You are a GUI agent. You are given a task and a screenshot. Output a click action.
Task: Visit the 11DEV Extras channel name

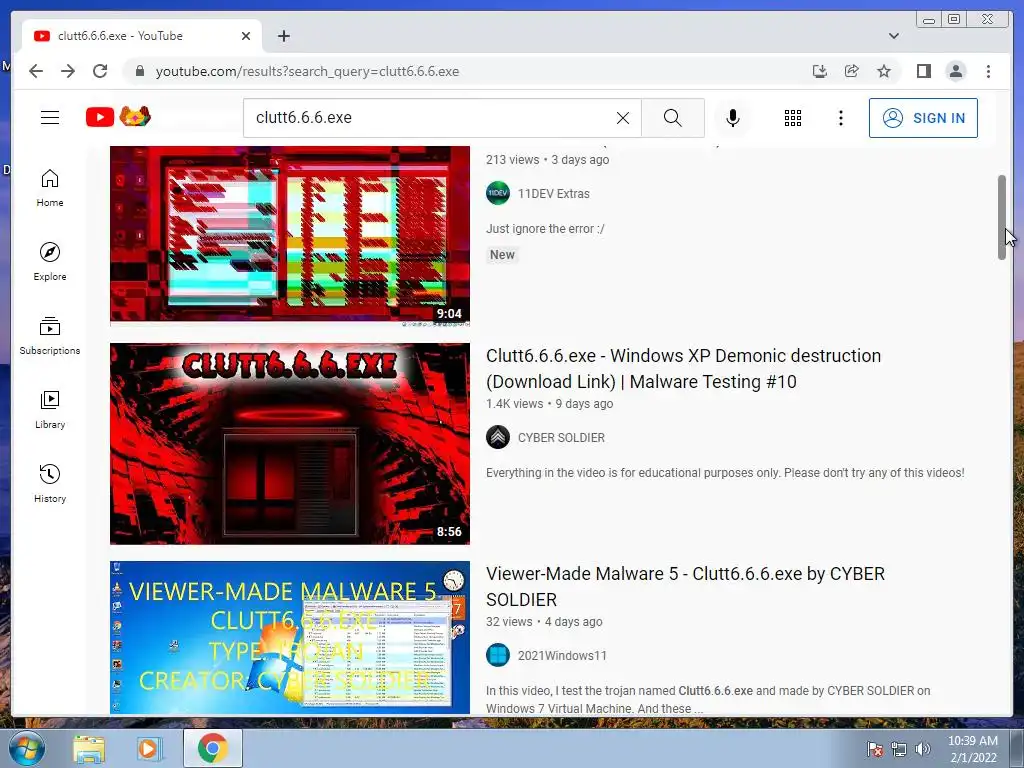pos(554,194)
